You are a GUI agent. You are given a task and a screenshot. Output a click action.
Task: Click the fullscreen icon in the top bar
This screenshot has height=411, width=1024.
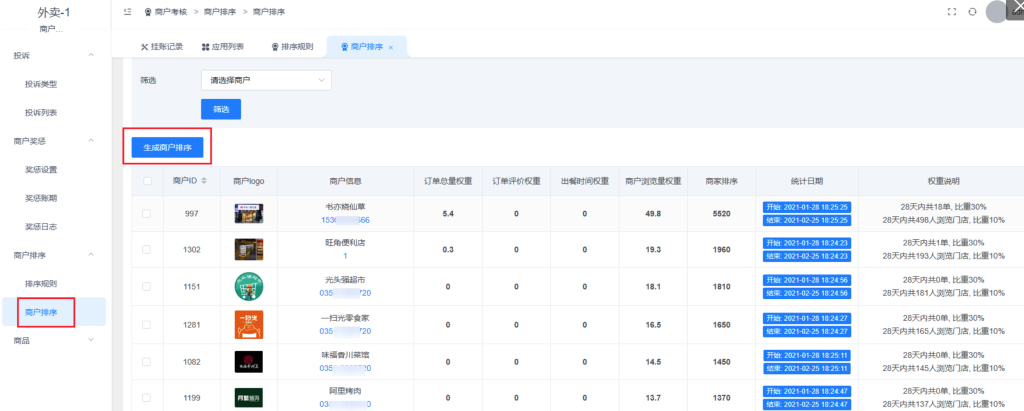(x=952, y=11)
